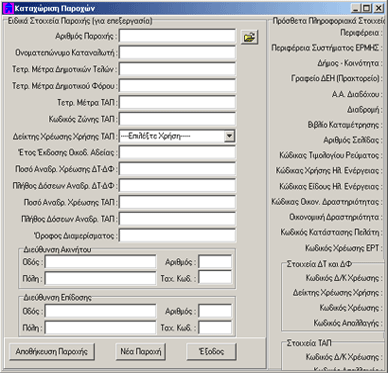This screenshot has width=388, height=373.
Task: Click the Κώδικας Χρήσης Ηλ. Ενέργειας label
Action: click(x=329, y=171)
